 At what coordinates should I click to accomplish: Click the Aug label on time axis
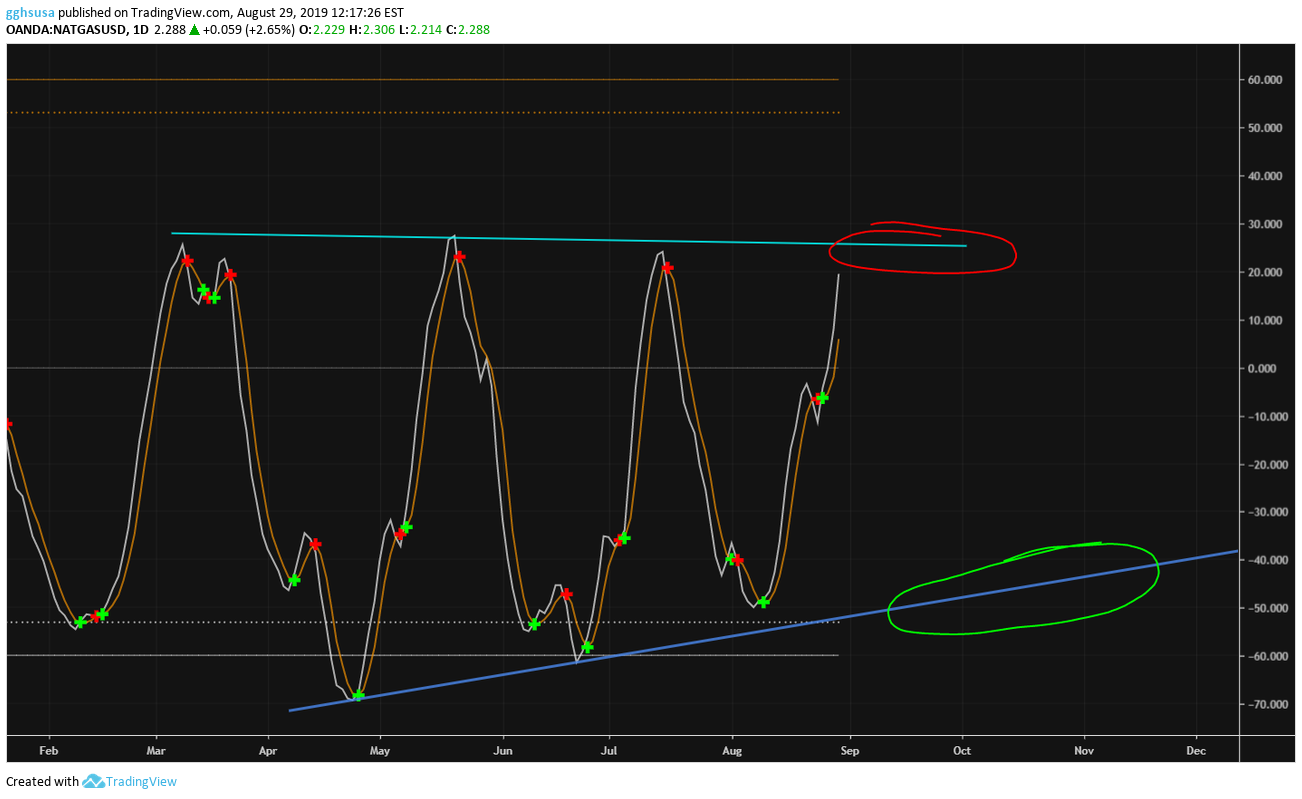(732, 749)
